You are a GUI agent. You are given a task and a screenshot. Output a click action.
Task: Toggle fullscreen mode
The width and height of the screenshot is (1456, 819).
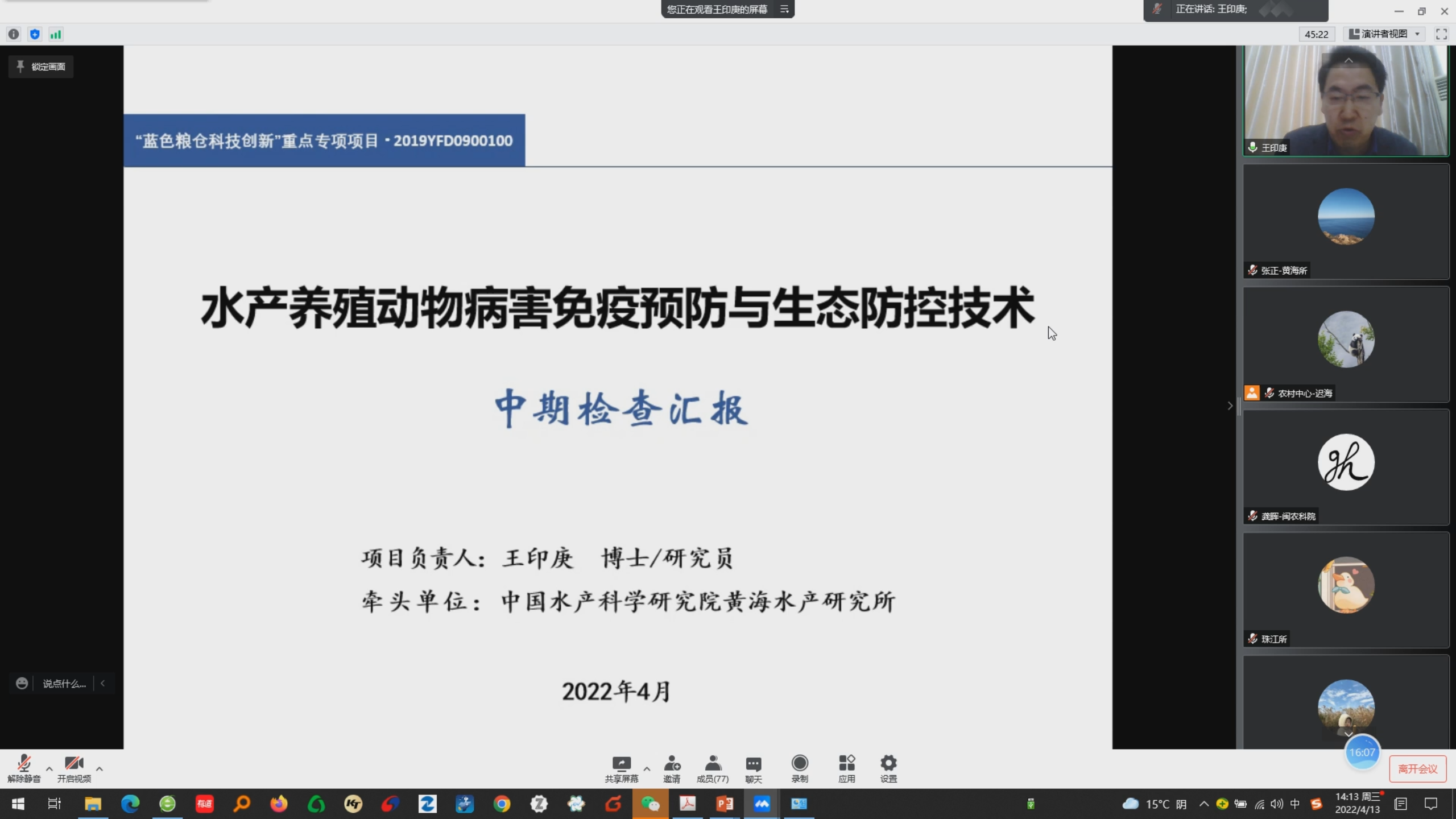[x=1441, y=34]
